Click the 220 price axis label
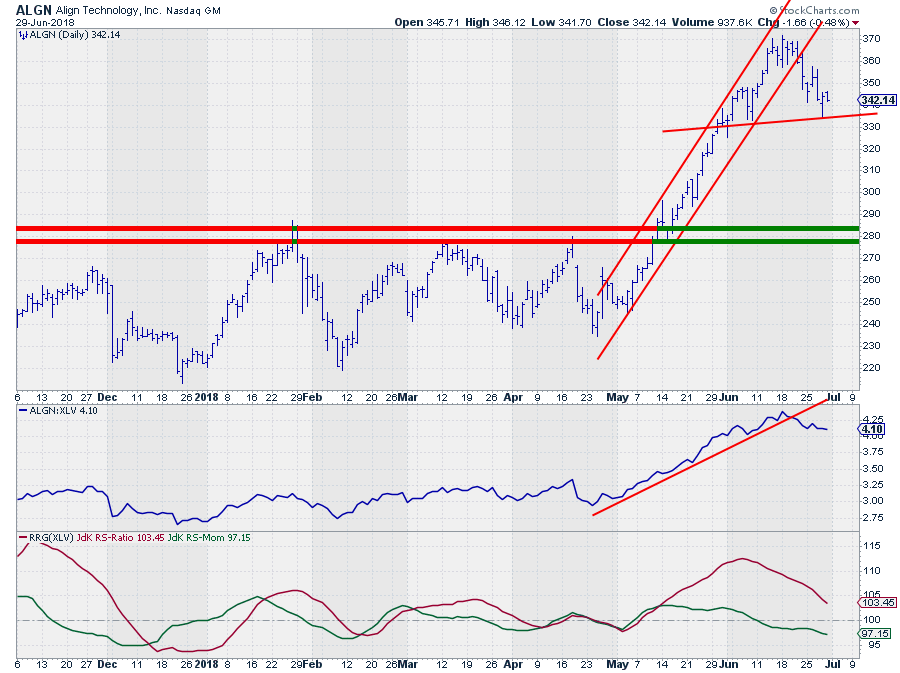The width and height of the screenshot is (900, 673). tap(871, 368)
